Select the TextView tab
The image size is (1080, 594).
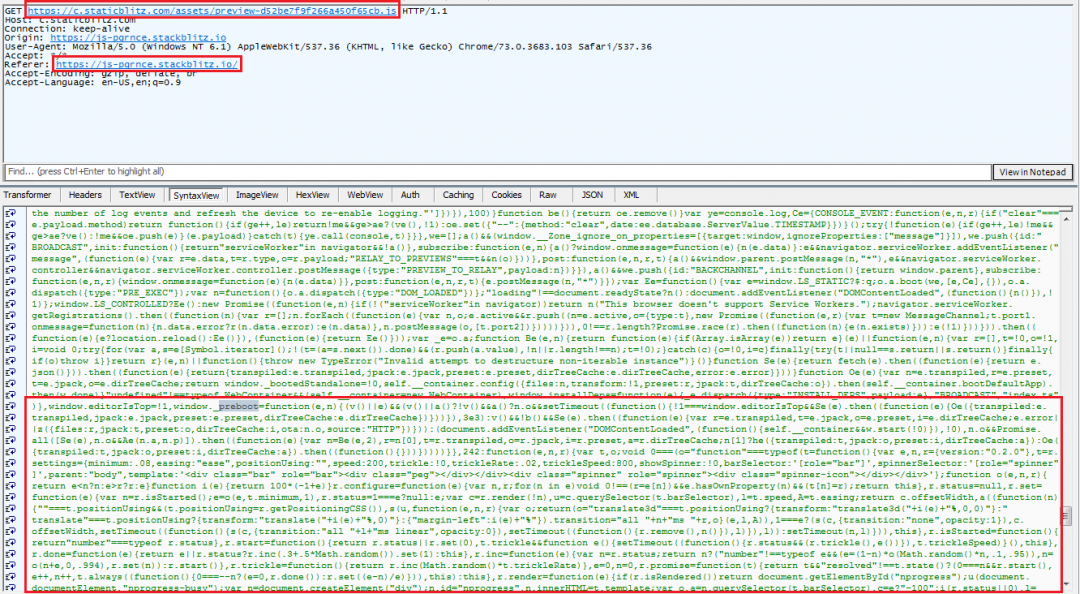point(137,195)
